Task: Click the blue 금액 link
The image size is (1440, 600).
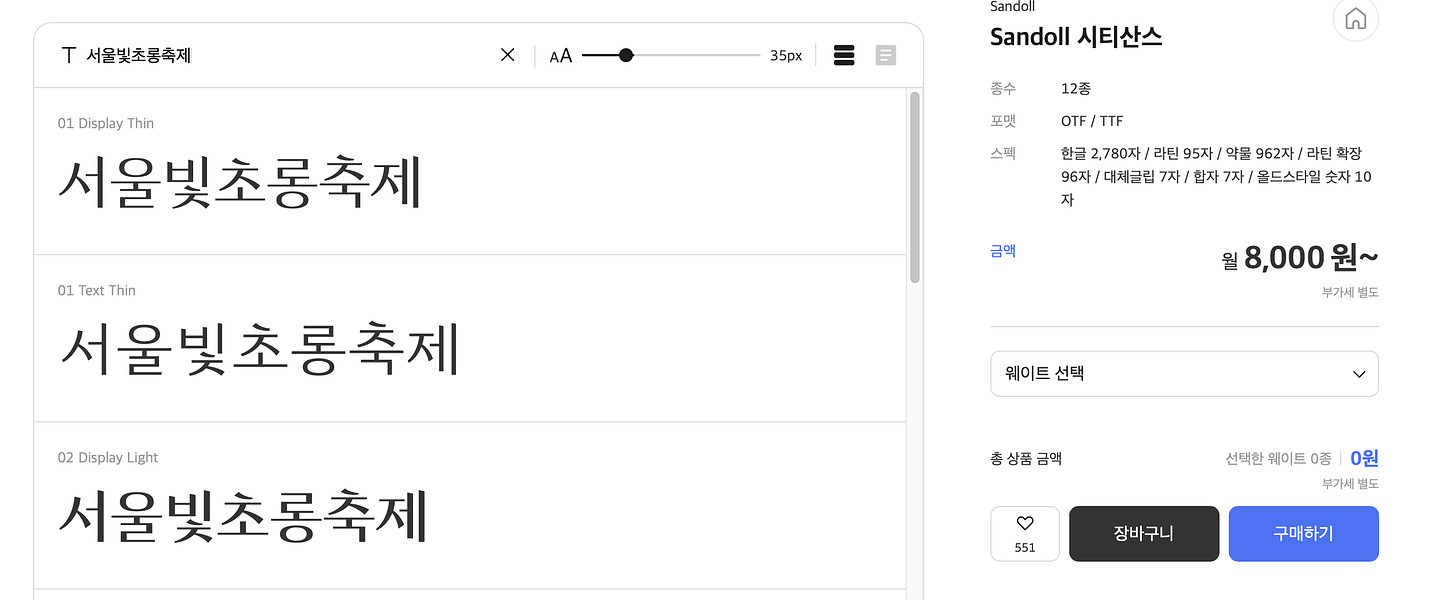Action: click(1003, 251)
